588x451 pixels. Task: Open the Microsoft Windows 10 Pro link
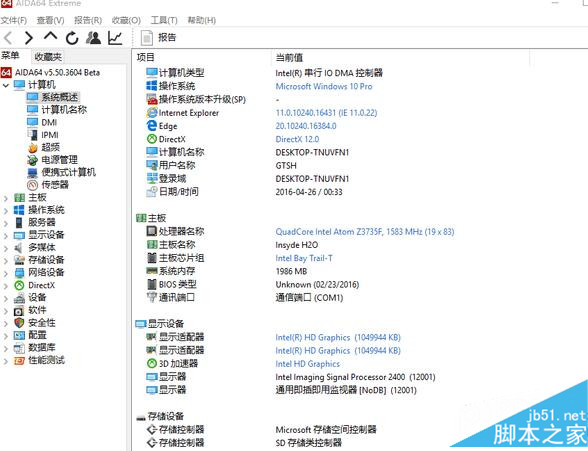(x=324, y=86)
